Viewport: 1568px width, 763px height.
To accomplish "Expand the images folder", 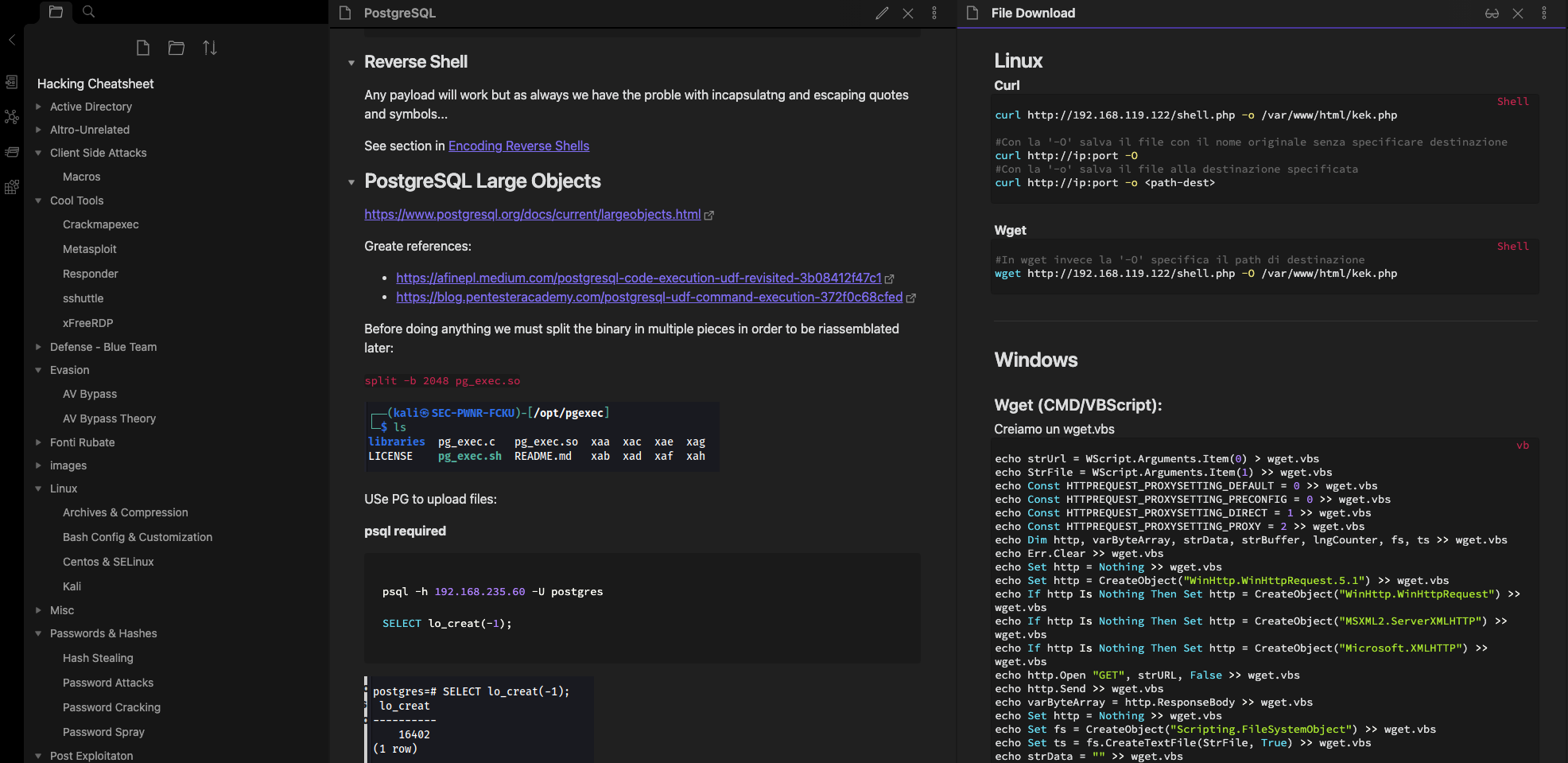I will [x=38, y=465].
